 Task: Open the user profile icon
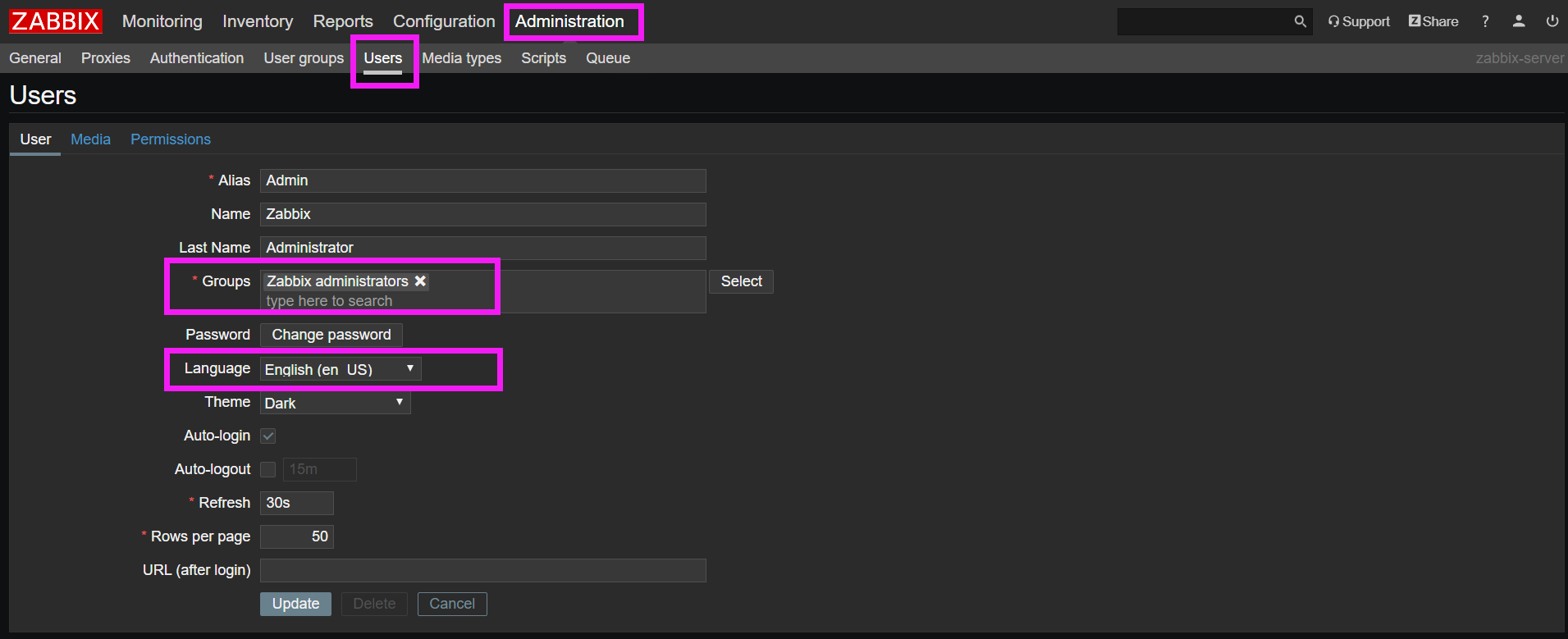1519,21
